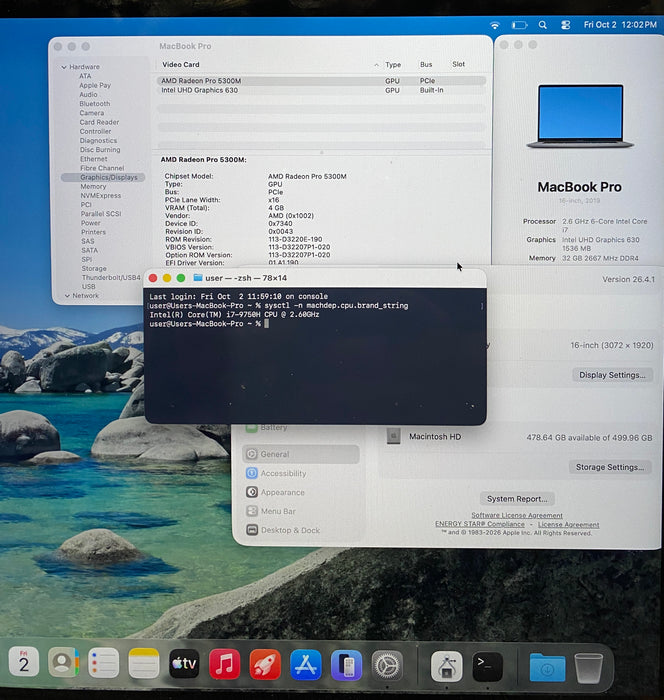Open System Settings gear in Dock

click(x=387, y=666)
